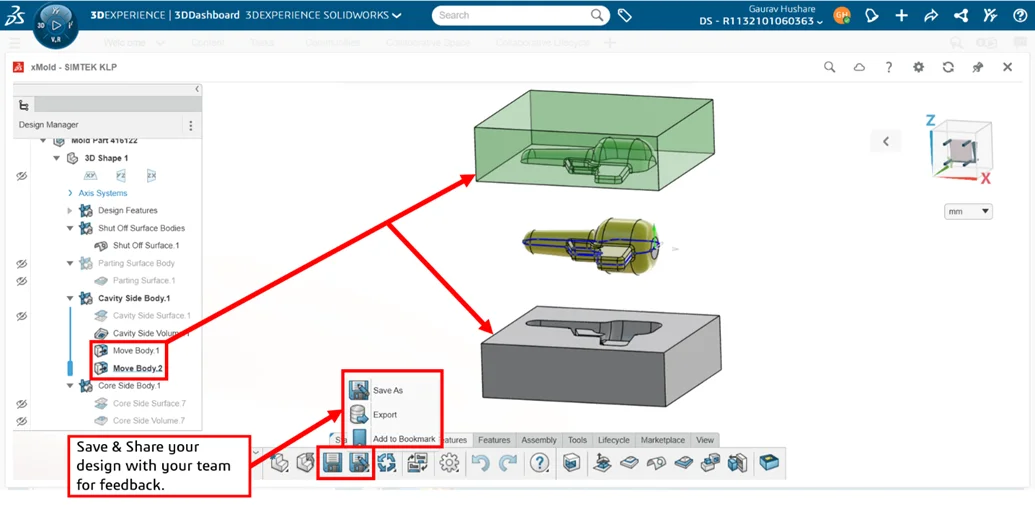Click the question mark in xMold header
Viewport: 1035px width, 505px height.
coord(889,67)
